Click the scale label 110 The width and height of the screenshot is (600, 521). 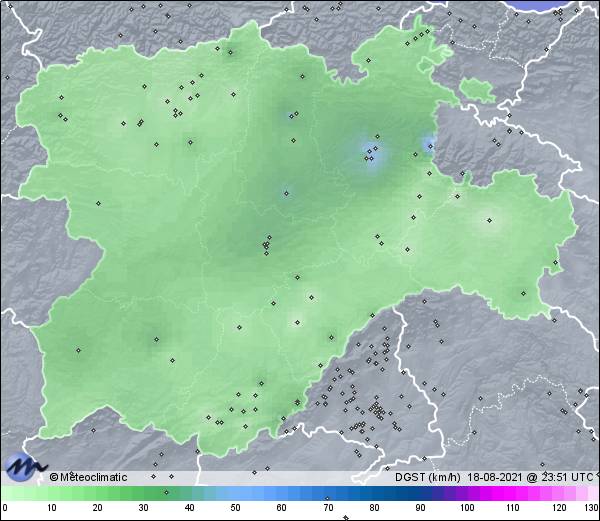[513, 508]
